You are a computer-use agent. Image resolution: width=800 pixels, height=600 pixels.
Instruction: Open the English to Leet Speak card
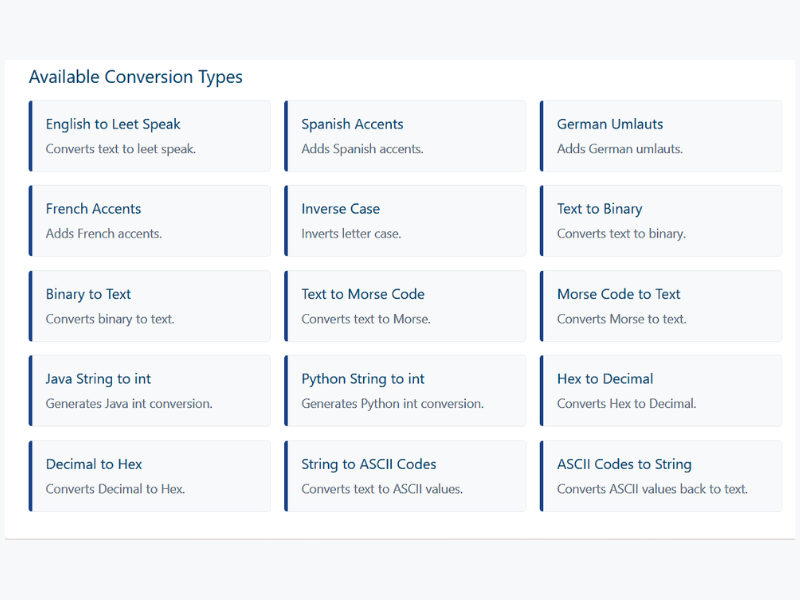coord(149,136)
